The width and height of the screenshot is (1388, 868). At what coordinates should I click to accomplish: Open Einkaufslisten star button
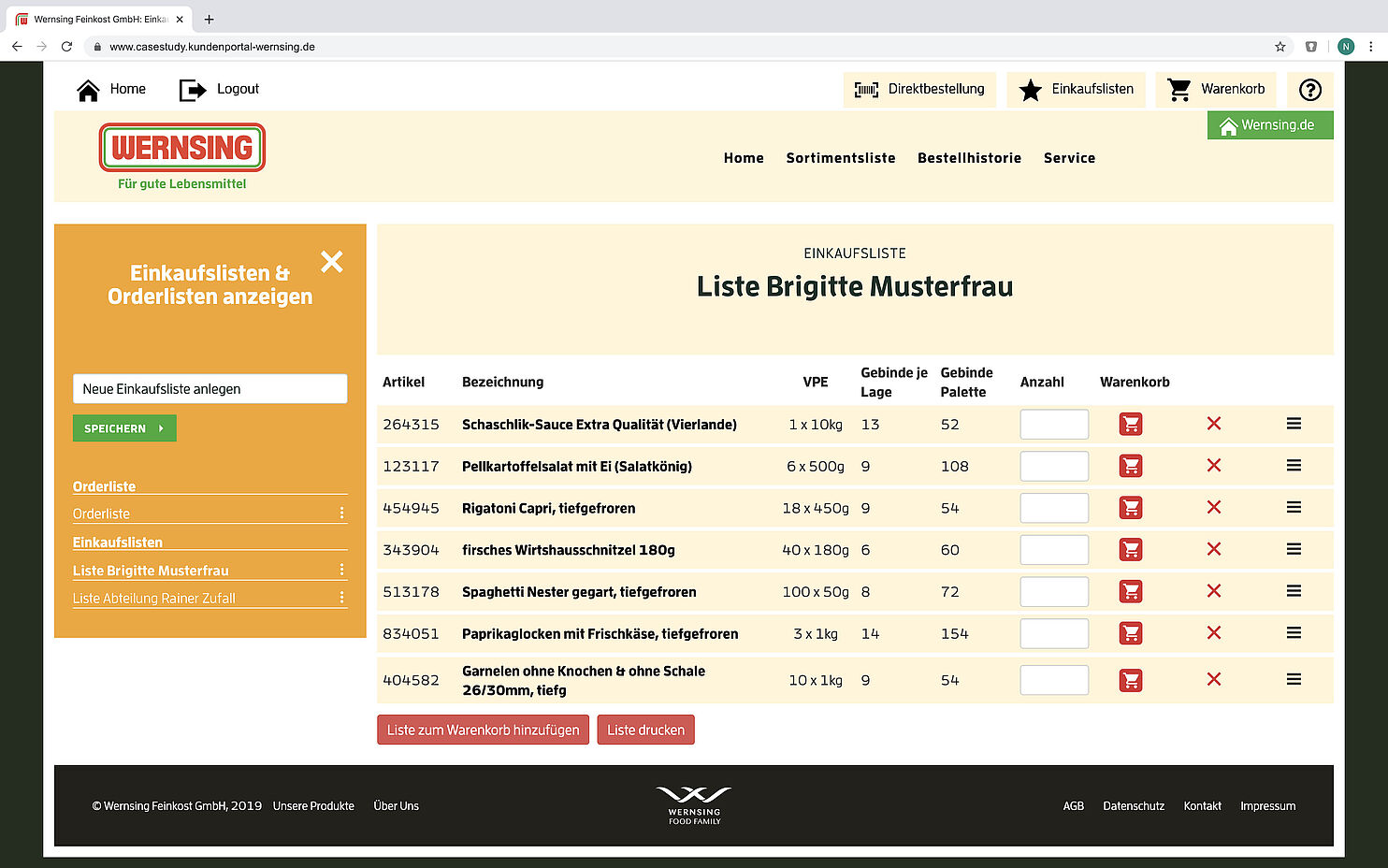[x=1076, y=90]
